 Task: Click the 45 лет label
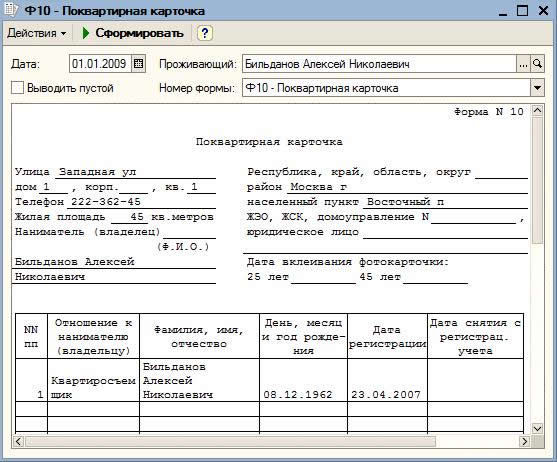click(380, 277)
